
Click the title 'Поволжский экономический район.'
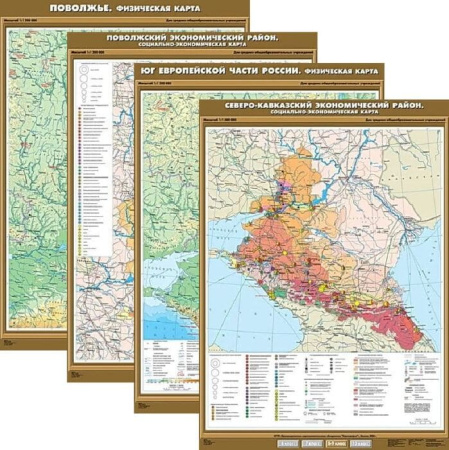(192, 38)
